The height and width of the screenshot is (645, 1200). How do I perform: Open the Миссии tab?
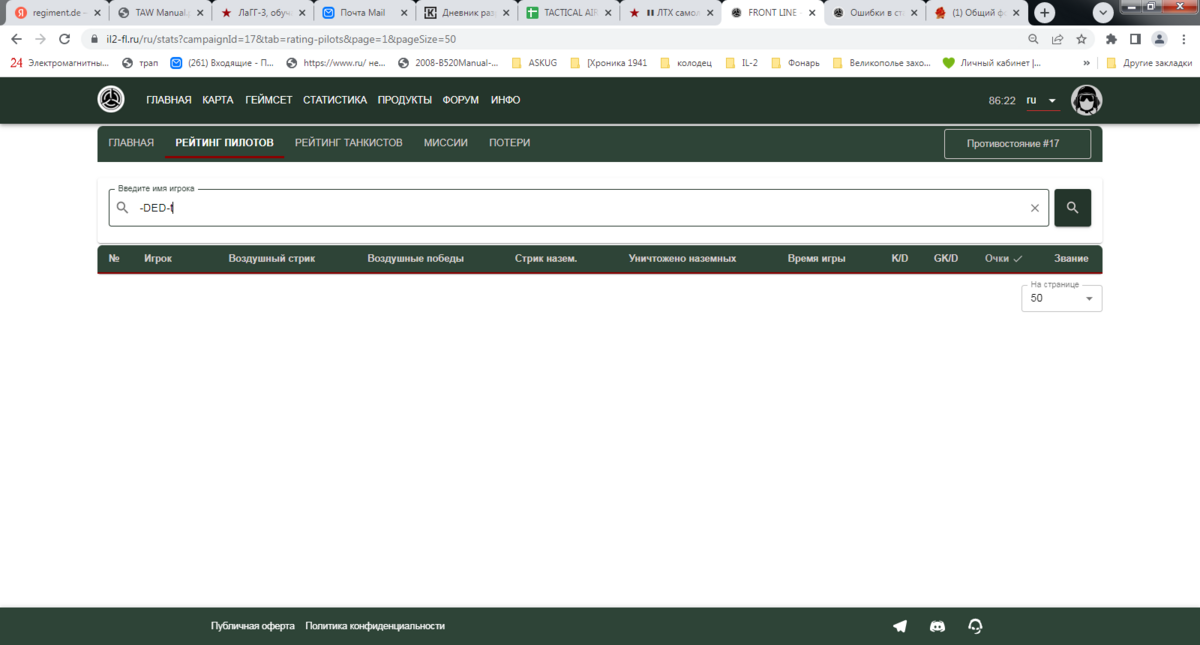click(x=445, y=143)
